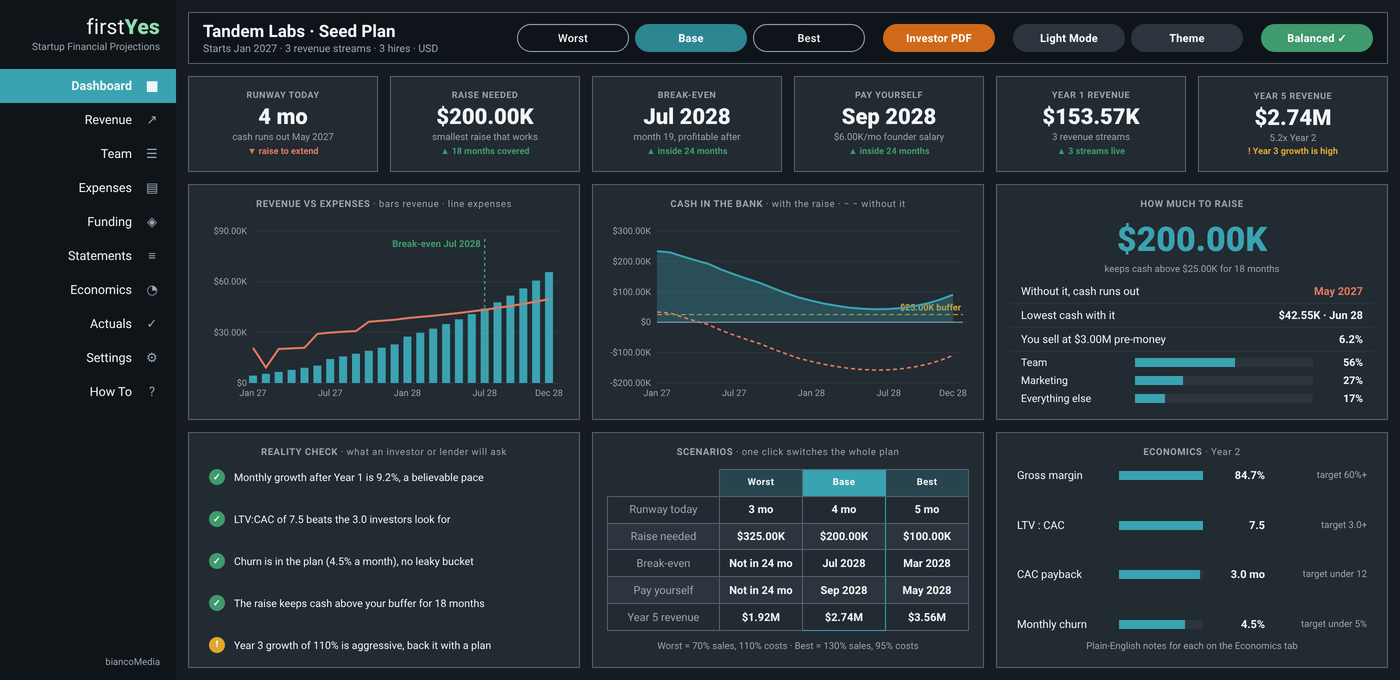Click the $325.00K Worst raise needed cell

[x=761, y=536]
